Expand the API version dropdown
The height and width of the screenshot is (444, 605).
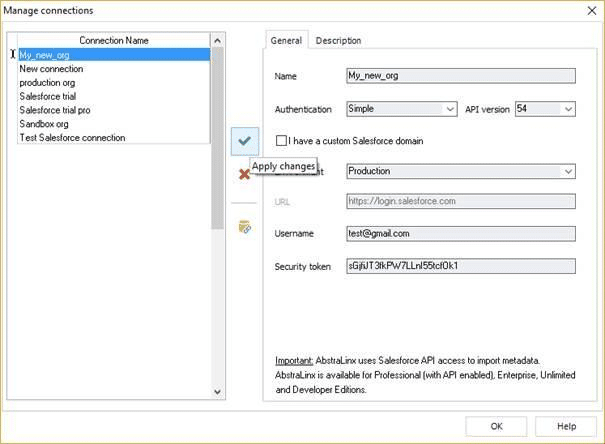tap(545, 109)
